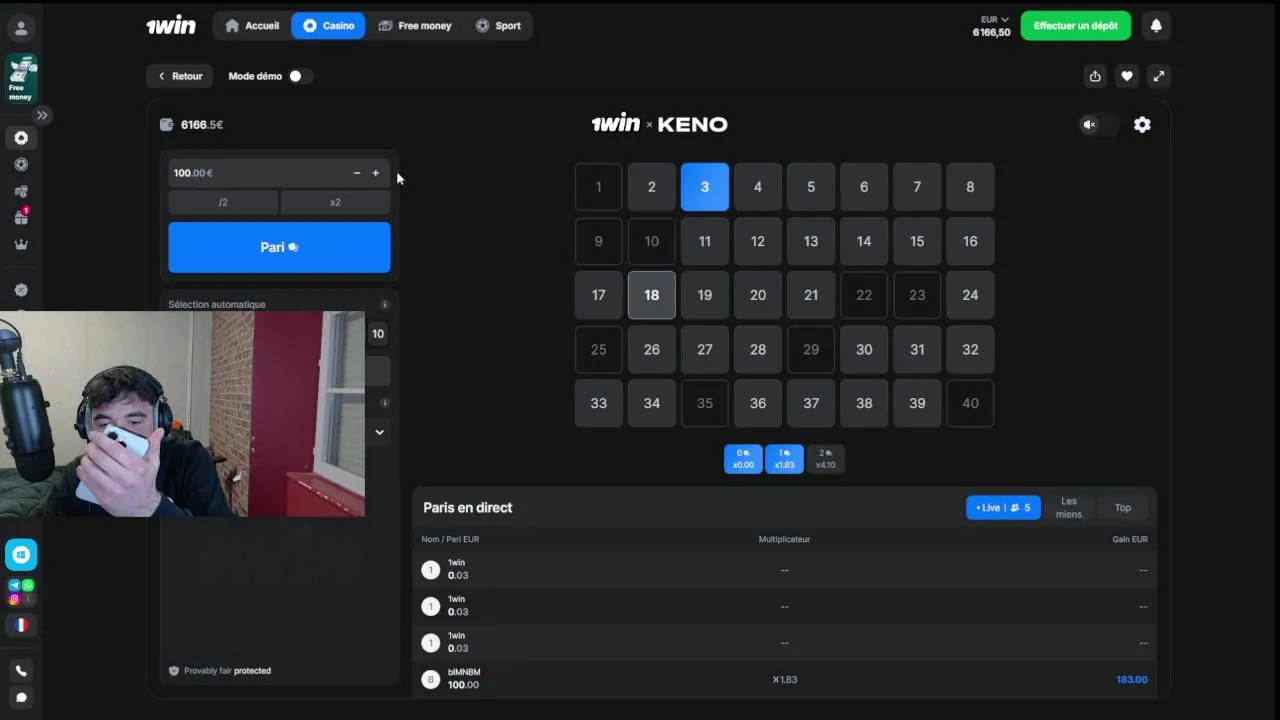Click the 0 hits x0.00 payout chip
The width and height of the screenshot is (1280, 720).
pyautogui.click(x=743, y=459)
